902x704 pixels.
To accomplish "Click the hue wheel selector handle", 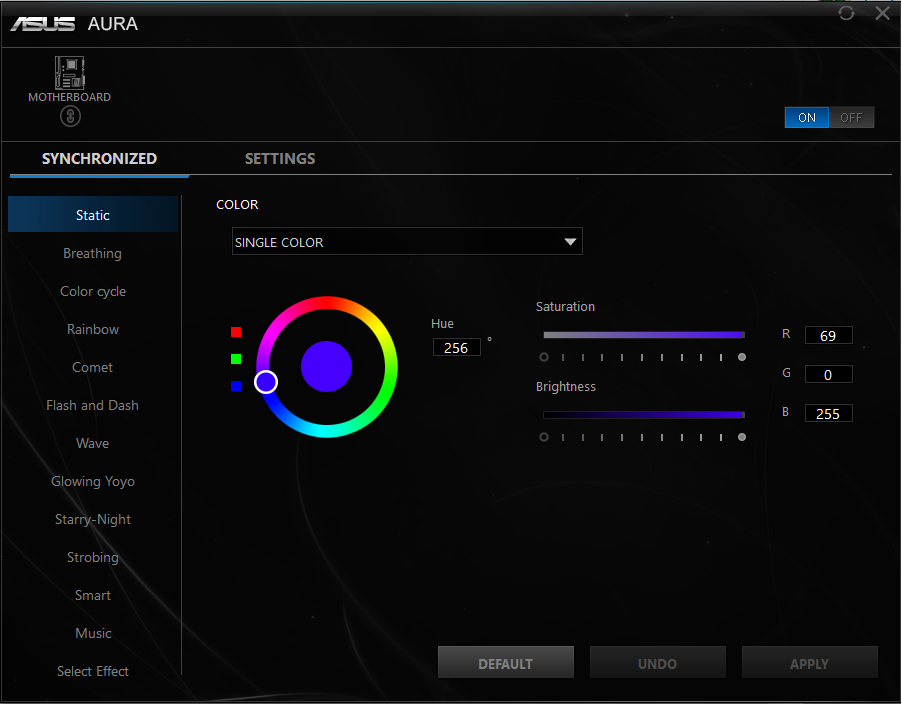I will pos(266,382).
